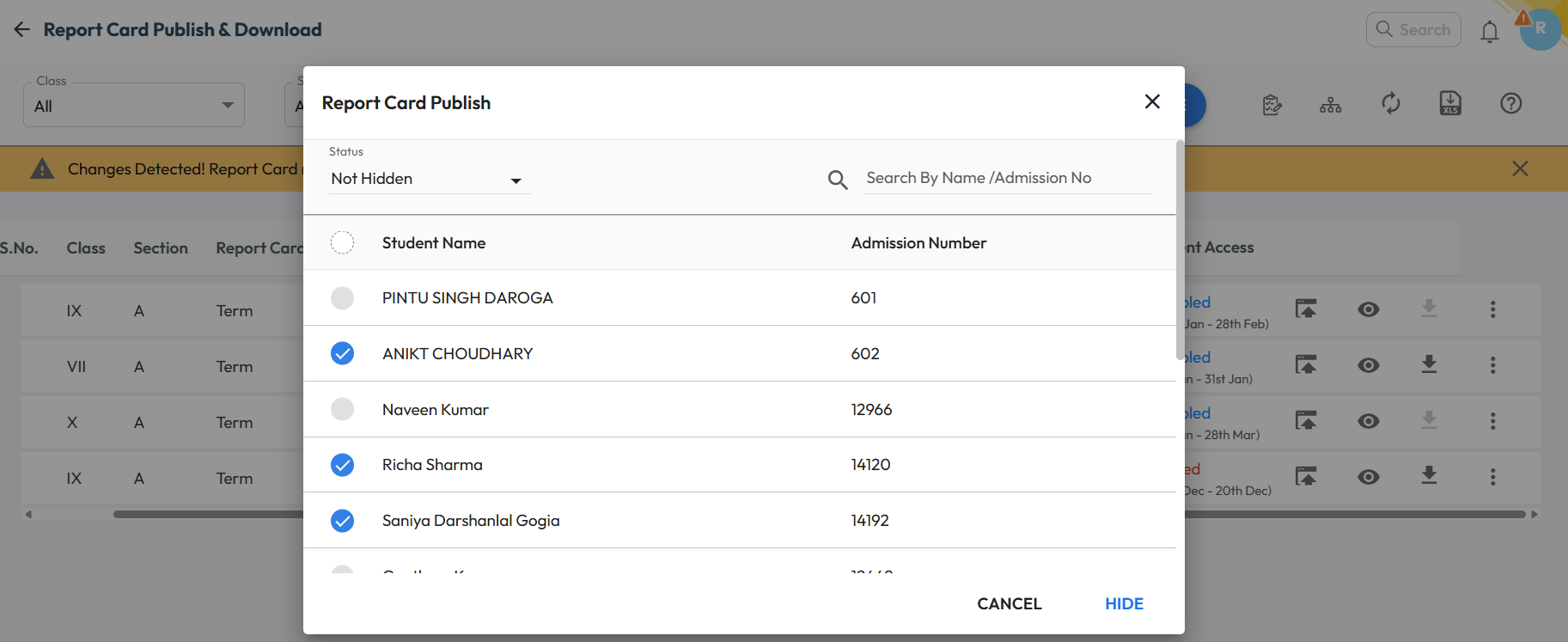Click the download icon in class VII row

[x=1429, y=365]
